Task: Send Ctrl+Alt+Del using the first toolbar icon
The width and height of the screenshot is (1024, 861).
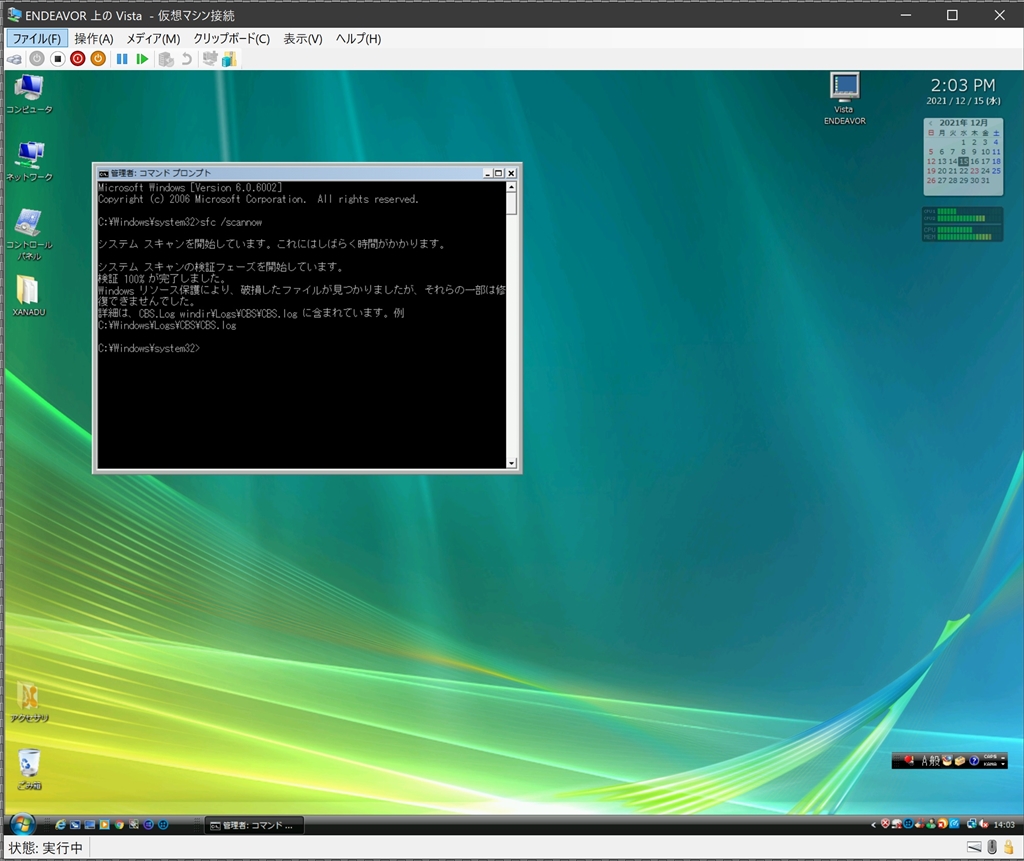Action: point(14,59)
